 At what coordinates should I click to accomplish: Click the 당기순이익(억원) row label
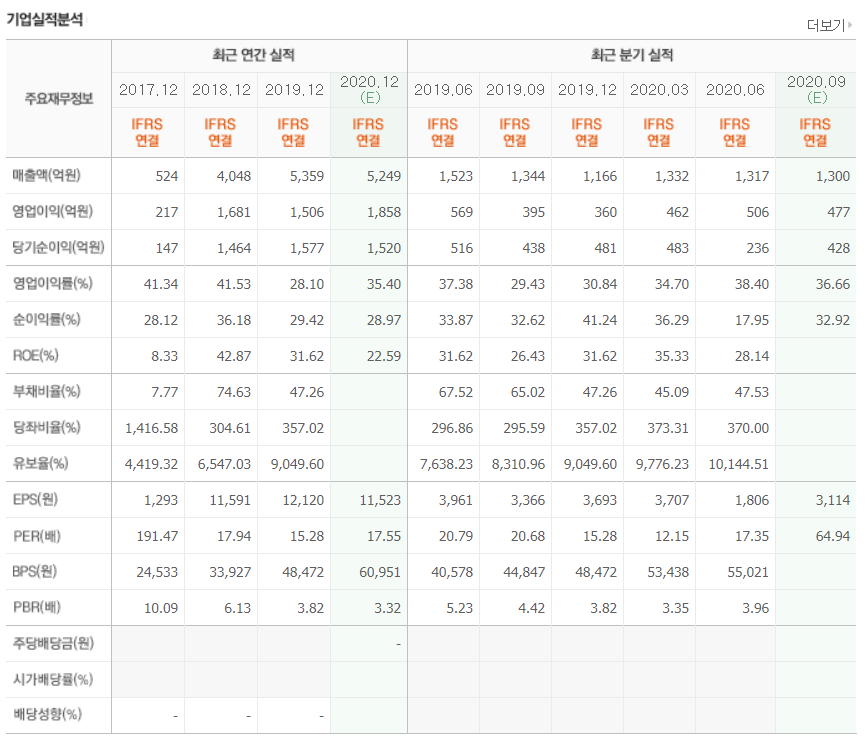59,247
